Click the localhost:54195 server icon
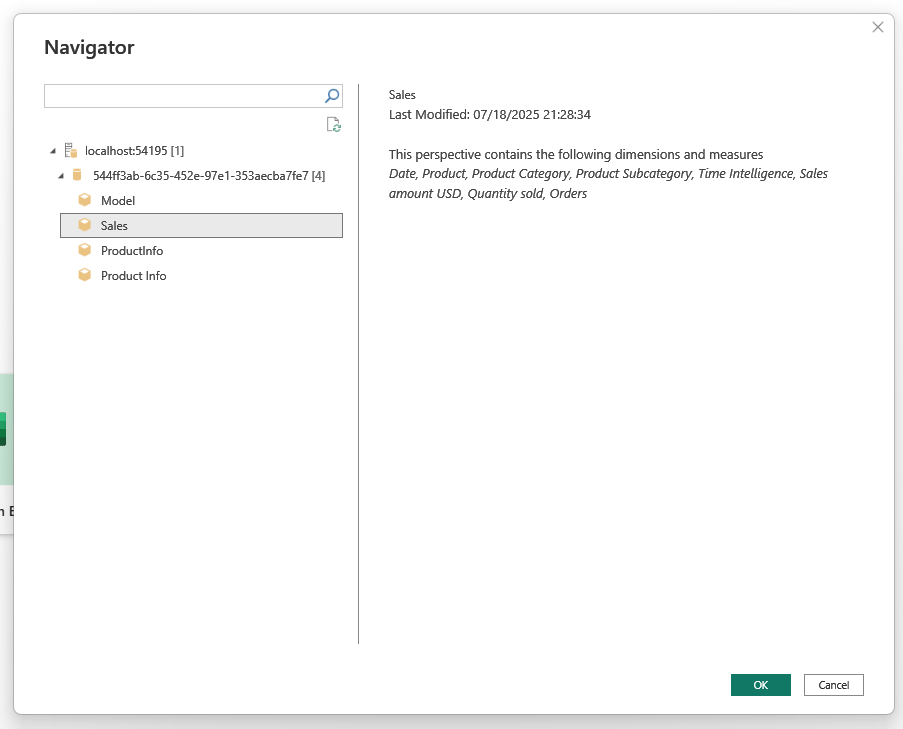The width and height of the screenshot is (903, 729). [x=71, y=150]
